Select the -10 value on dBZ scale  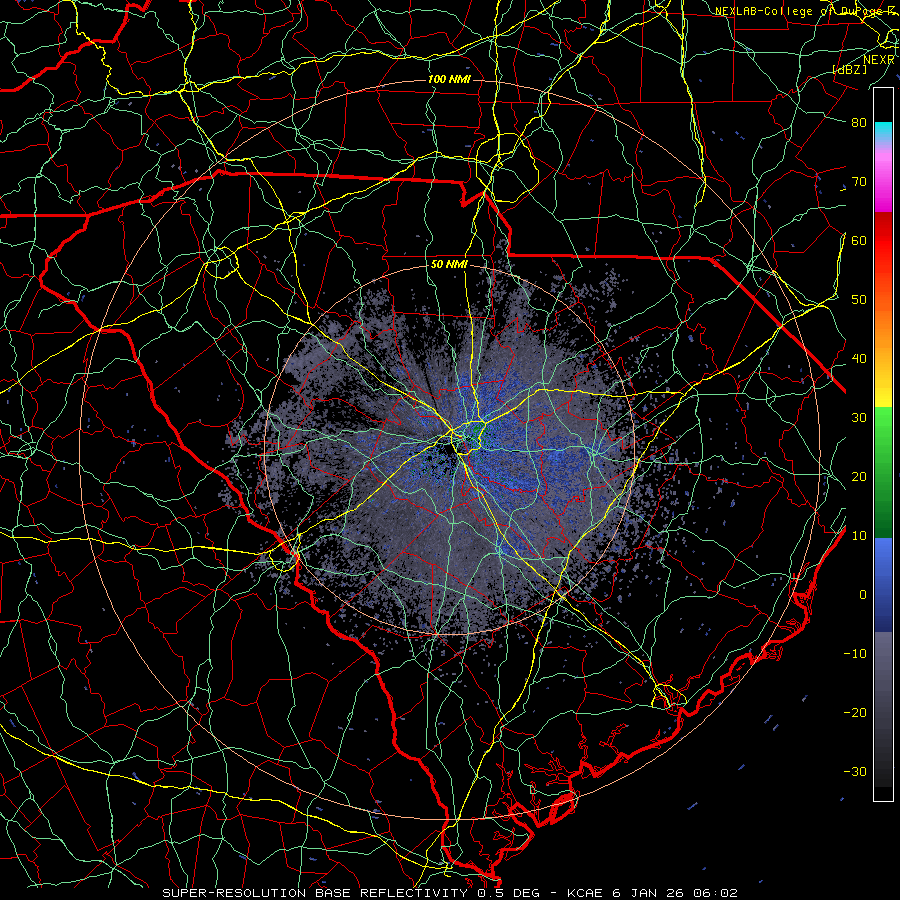[x=855, y=654]
